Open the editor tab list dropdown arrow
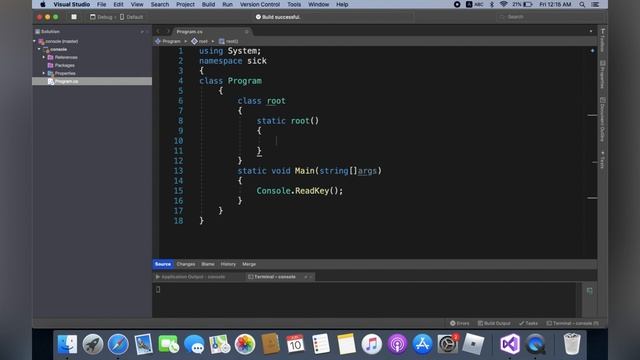 tap(591, 31)
